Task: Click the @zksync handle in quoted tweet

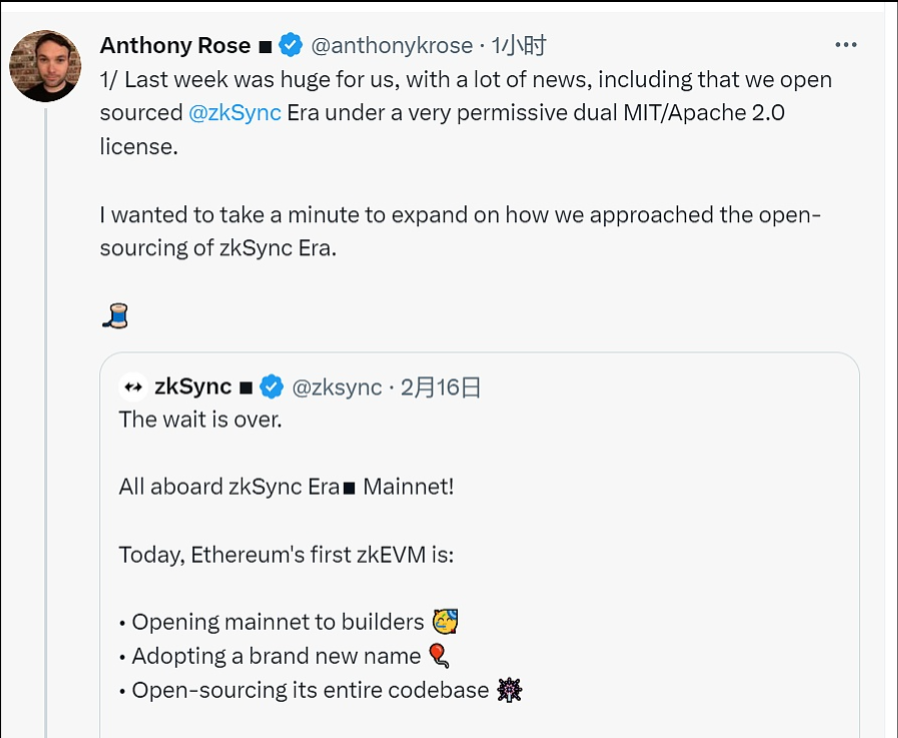Action: coord(336,386)
